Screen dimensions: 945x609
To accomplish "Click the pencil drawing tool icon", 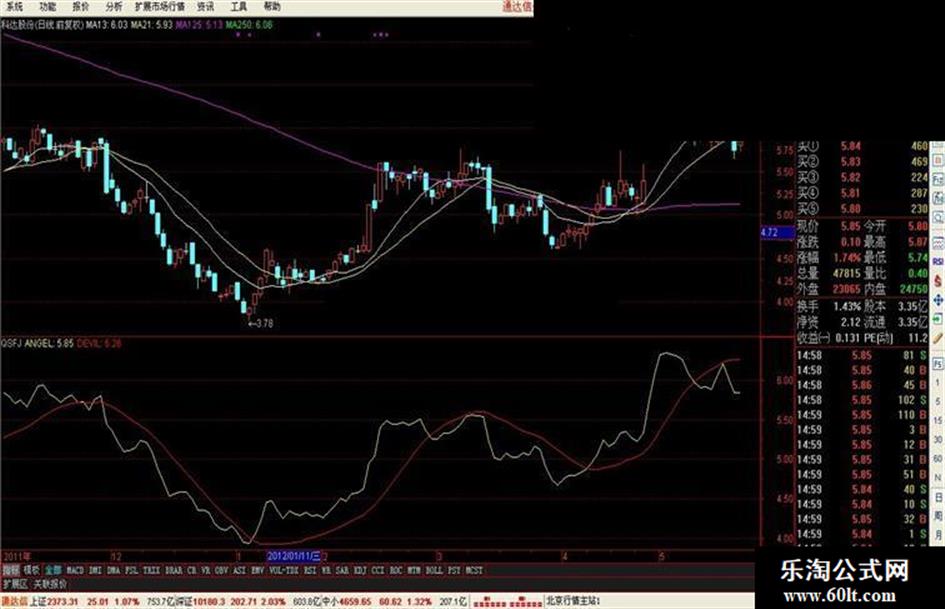I will point(938,339).
